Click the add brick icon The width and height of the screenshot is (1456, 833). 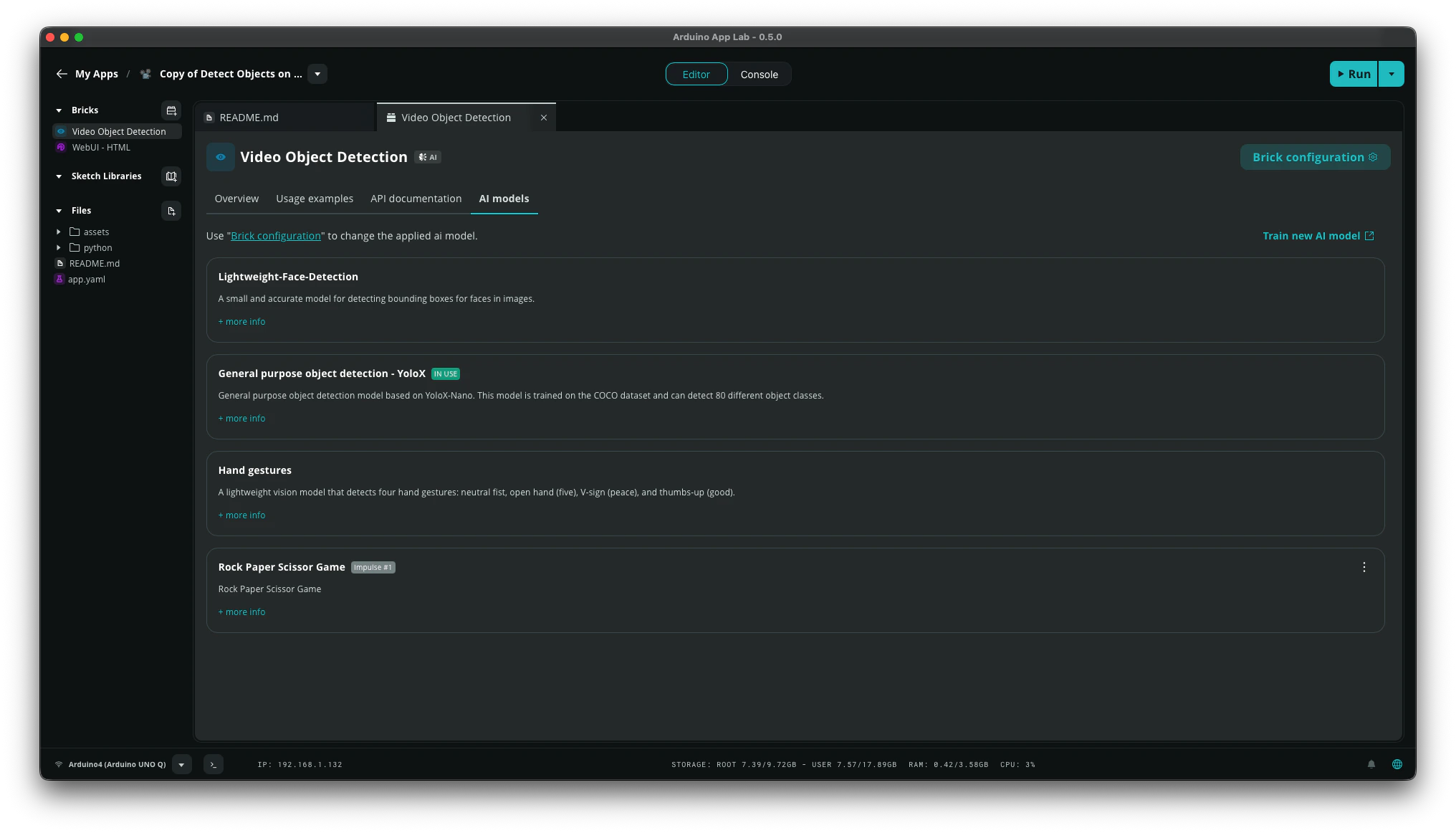tap(171, 110)
